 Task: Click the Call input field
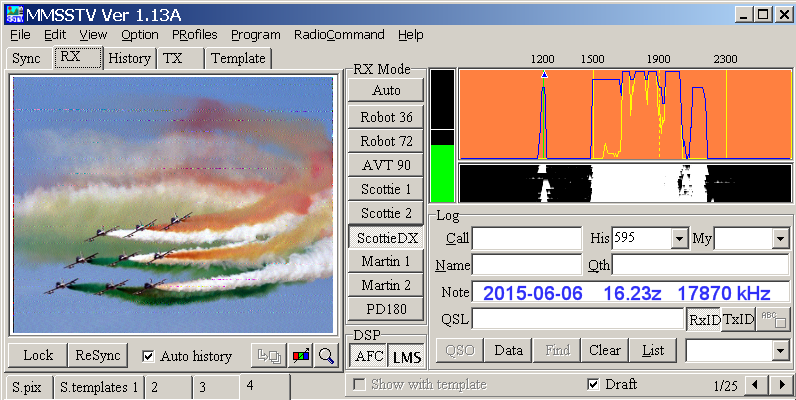526,239
